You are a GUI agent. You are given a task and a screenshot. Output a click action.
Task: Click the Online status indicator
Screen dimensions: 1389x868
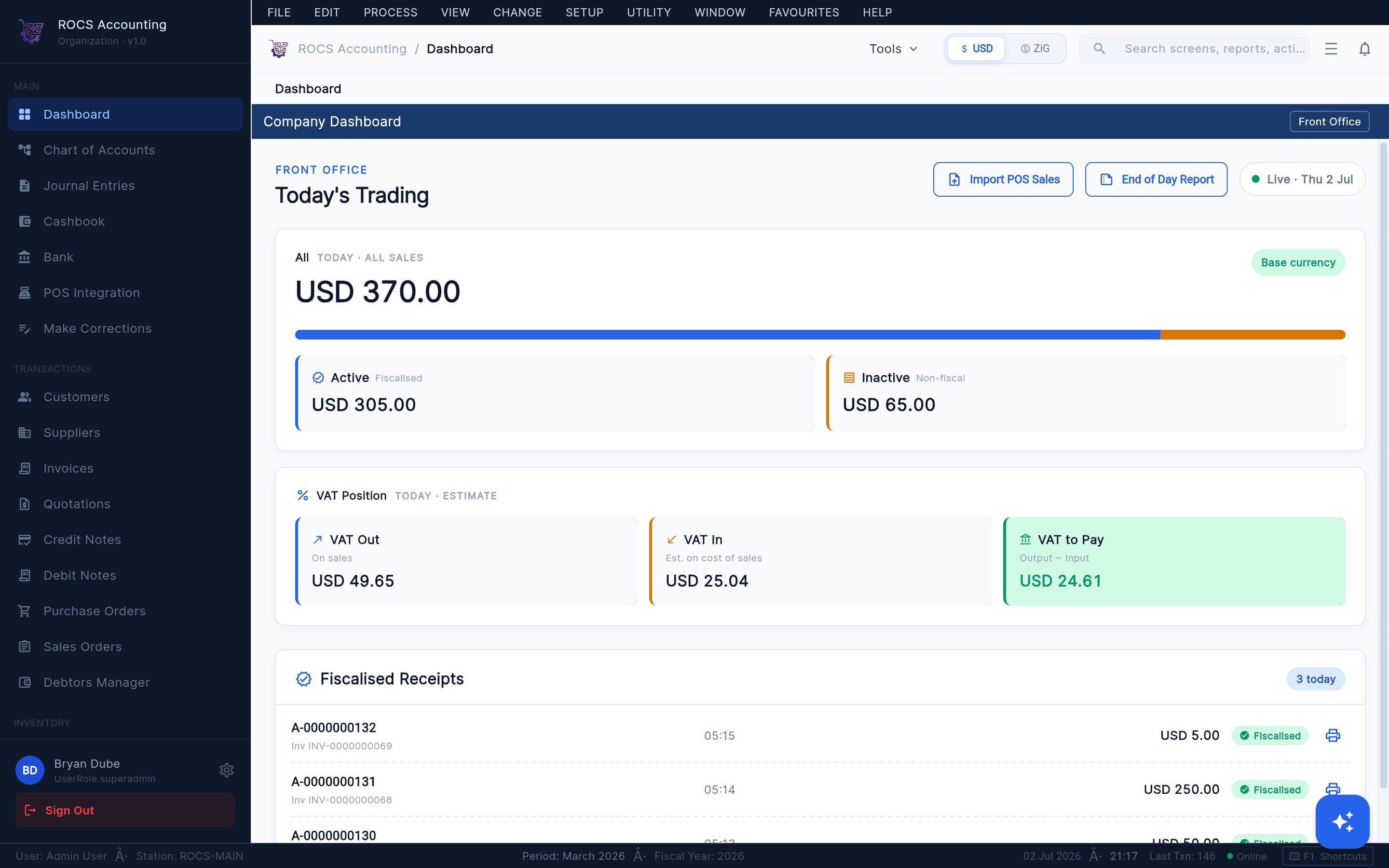[1246, 856]
